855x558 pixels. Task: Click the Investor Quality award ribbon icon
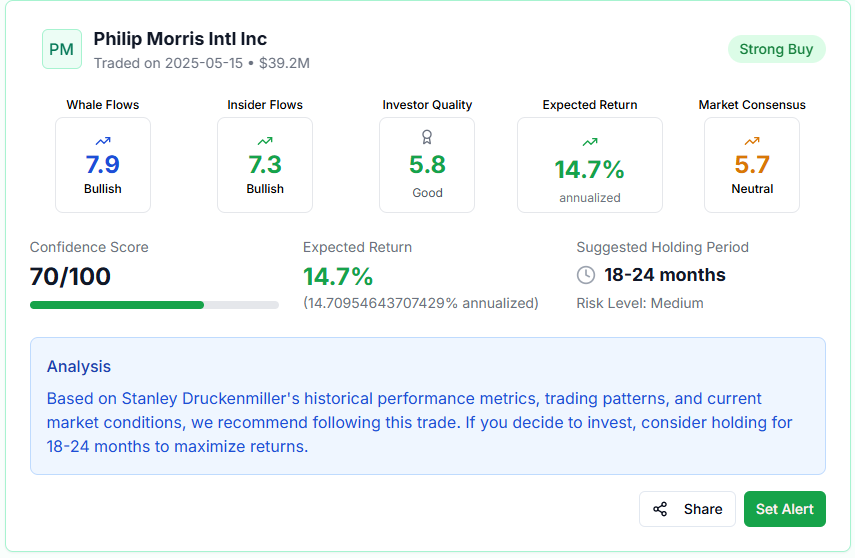[x=427, y=137]
